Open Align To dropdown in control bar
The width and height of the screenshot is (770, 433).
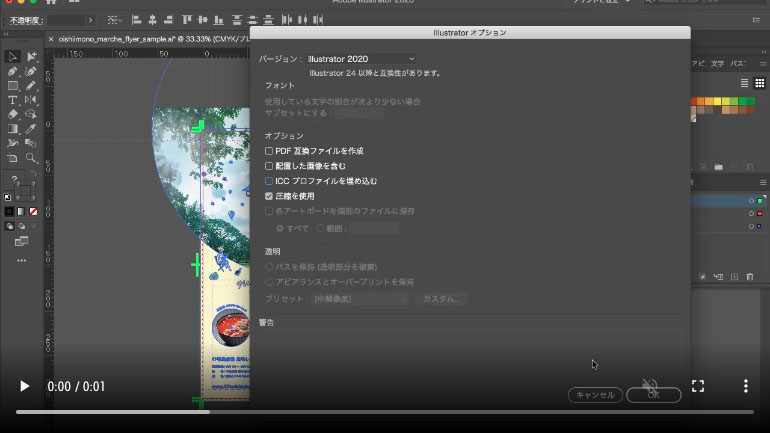(x=114, y=20)
